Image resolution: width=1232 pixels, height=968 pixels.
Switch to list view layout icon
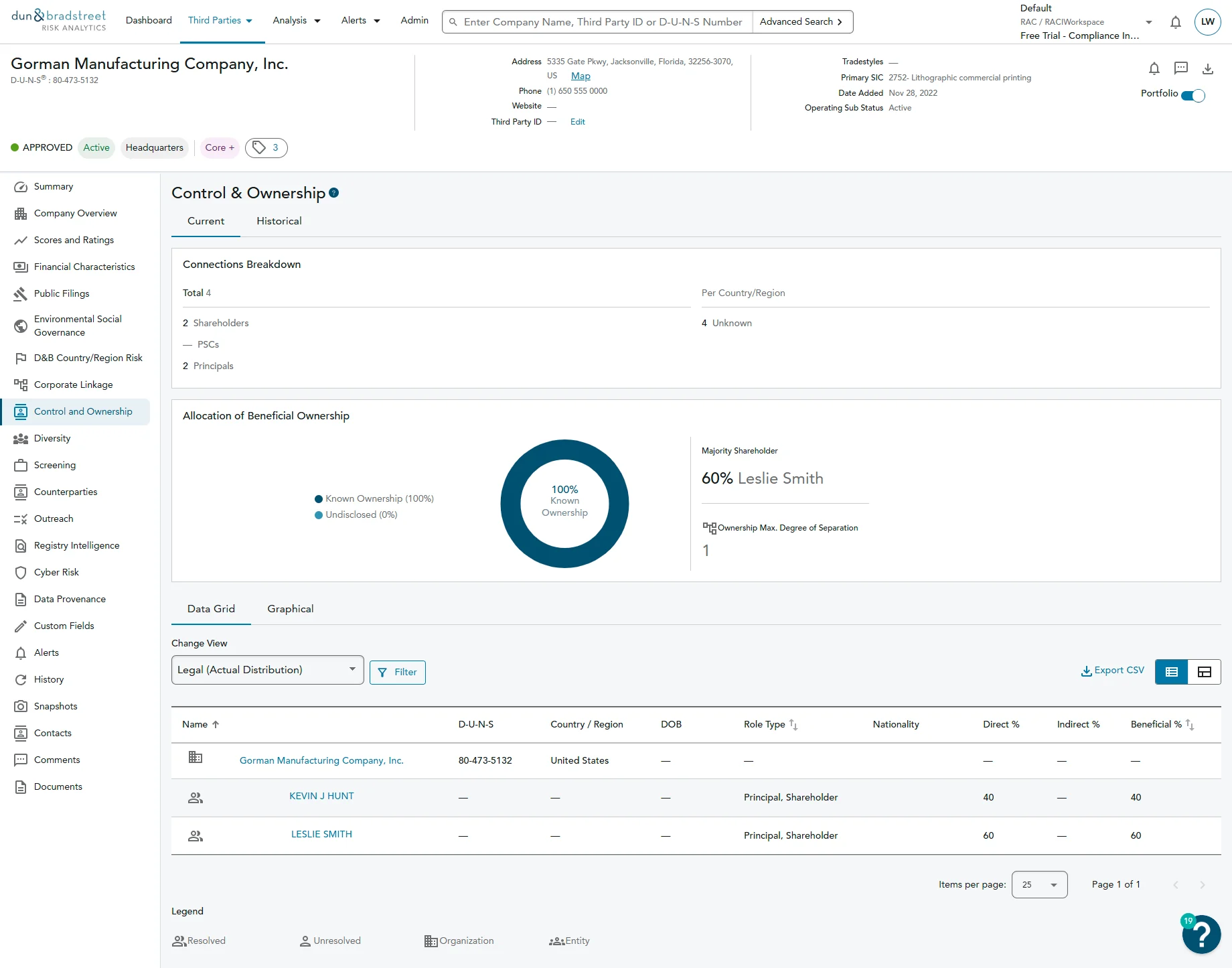tap(1172, 672)
